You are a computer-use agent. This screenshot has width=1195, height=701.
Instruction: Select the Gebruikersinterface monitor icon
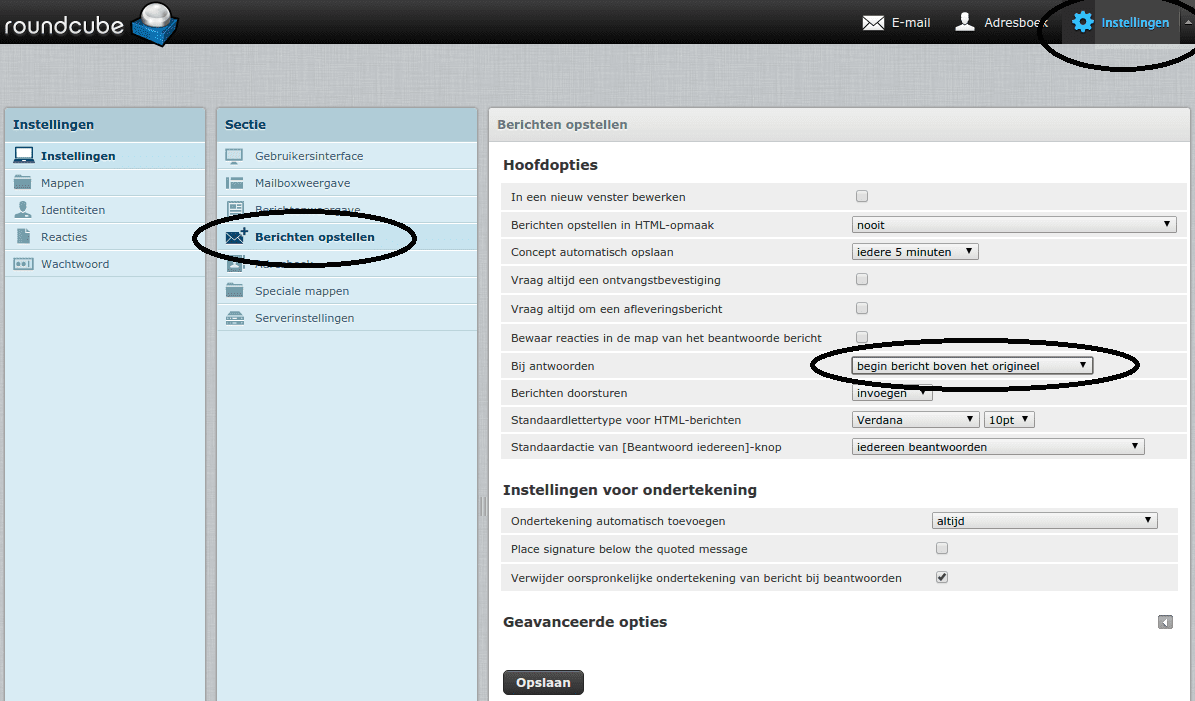coord(235,156)
